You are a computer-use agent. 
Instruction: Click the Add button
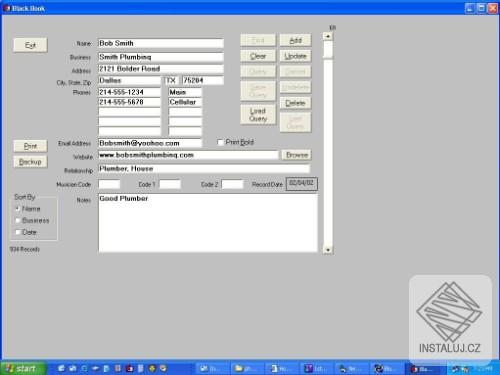295,40
